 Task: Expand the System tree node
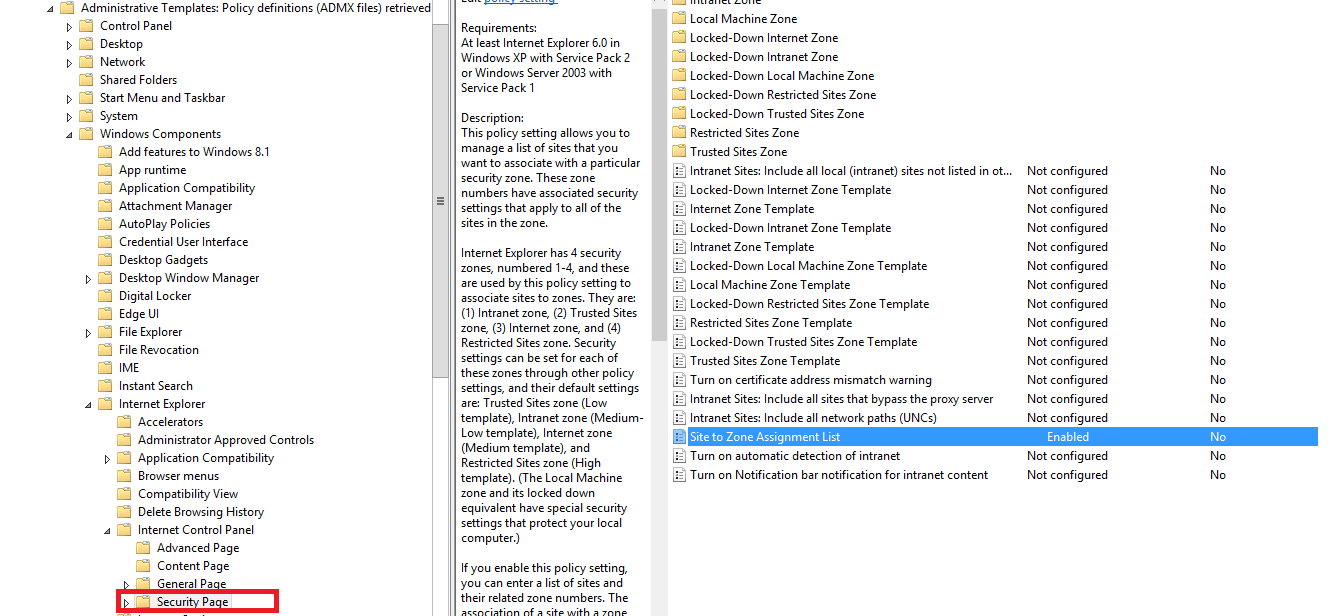pyautogui.click(x=70, y=117)
